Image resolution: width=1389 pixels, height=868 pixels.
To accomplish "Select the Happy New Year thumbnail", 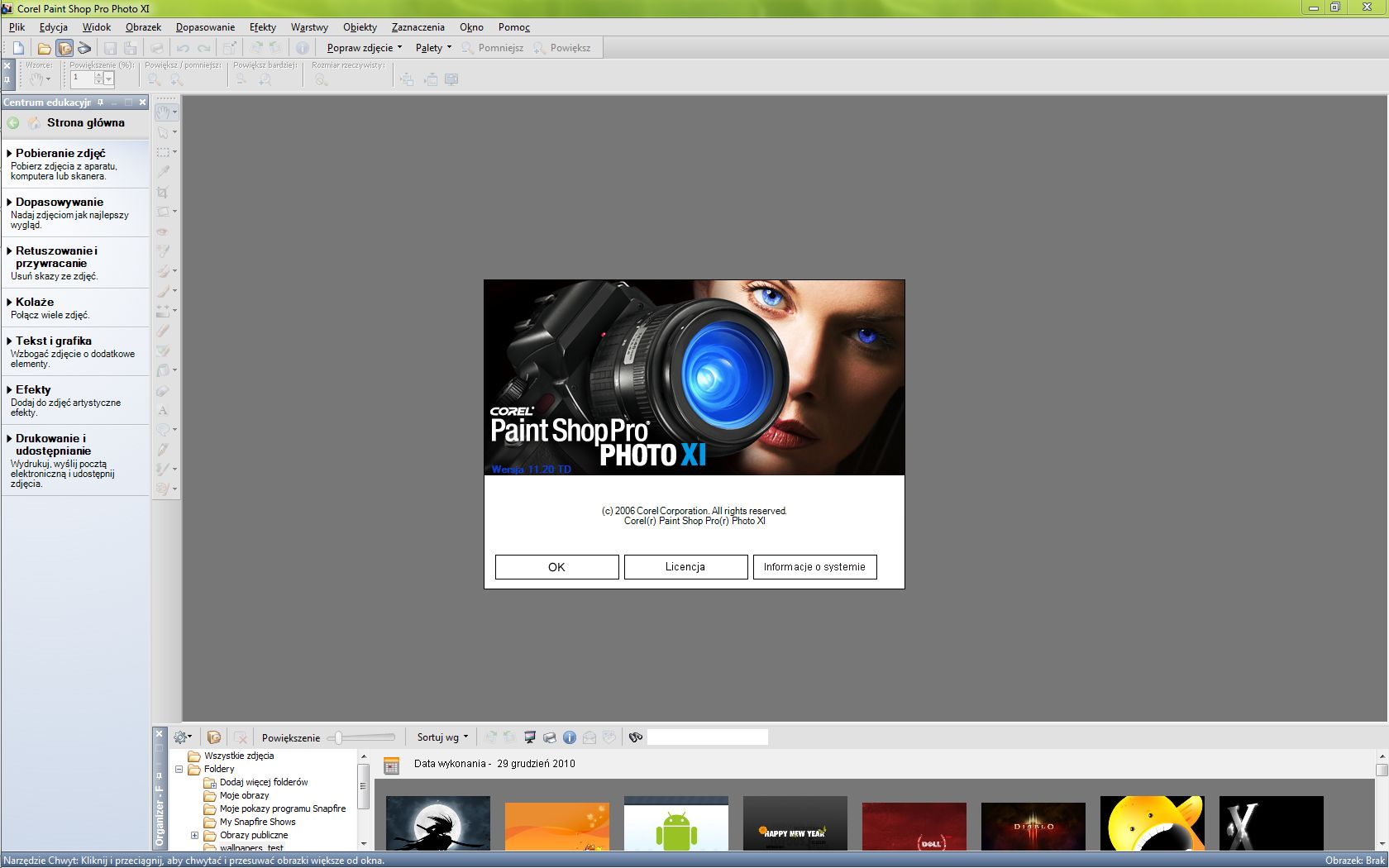I will click(795, 823).
